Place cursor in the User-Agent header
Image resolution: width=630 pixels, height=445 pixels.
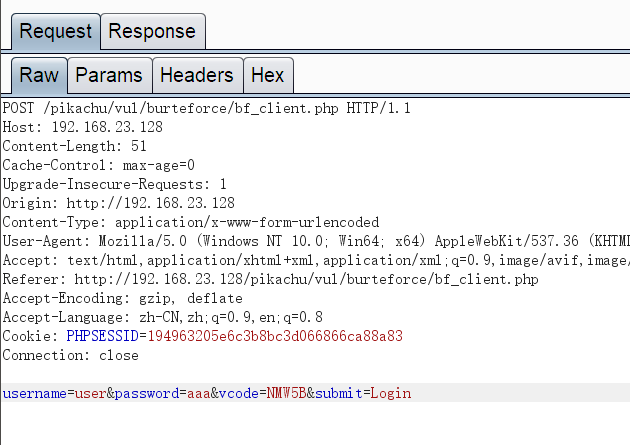[300, 241]
